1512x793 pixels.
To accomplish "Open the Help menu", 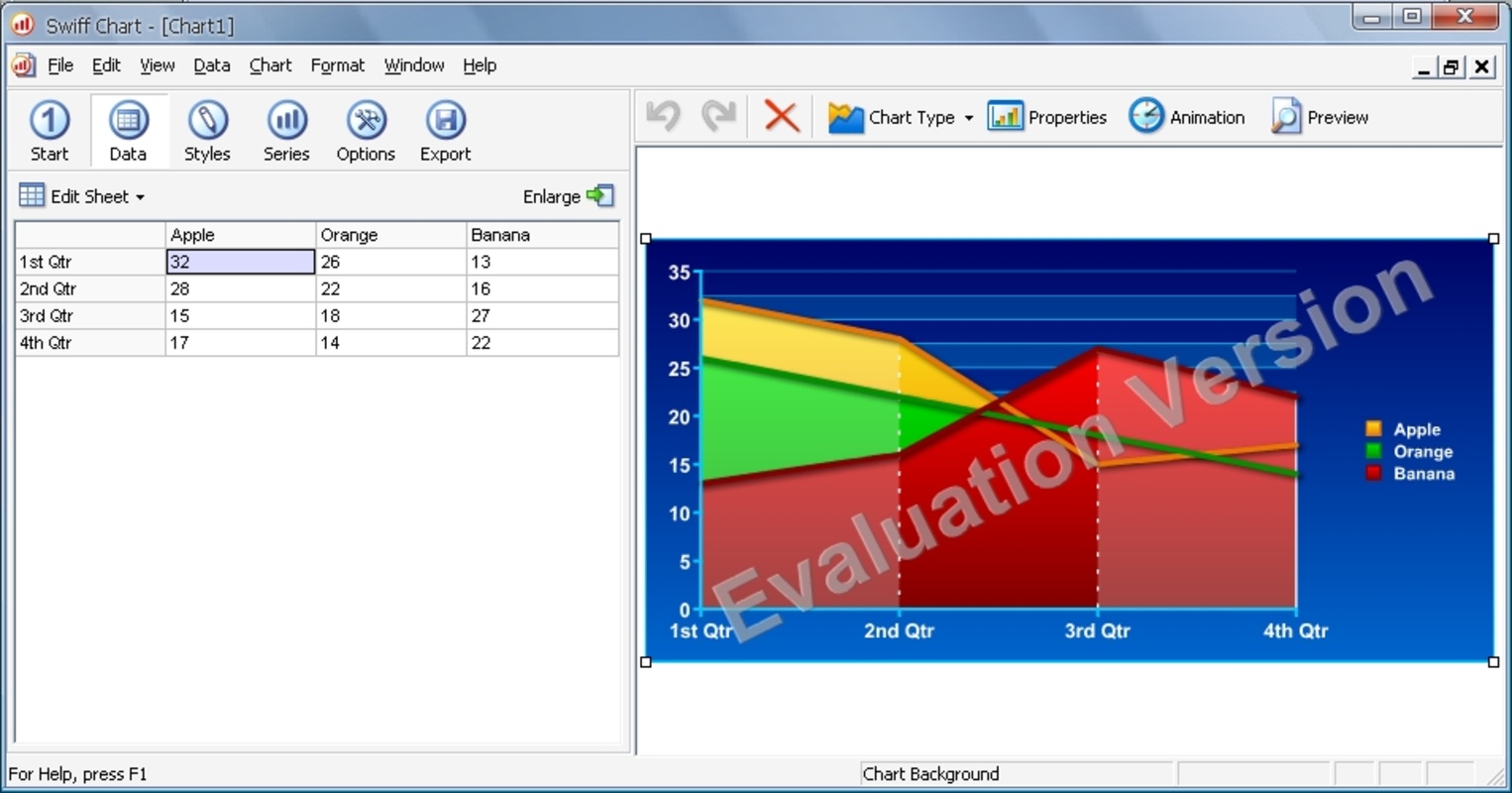I will point(480,65).
